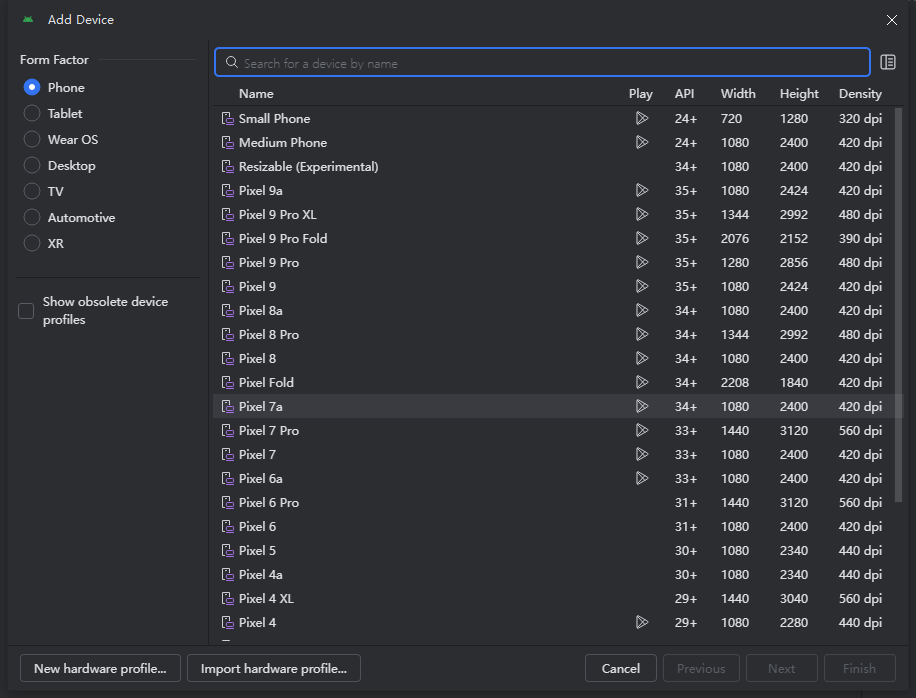
Task: Click the device details panel toggle icon
Action: tap(888, 63)
